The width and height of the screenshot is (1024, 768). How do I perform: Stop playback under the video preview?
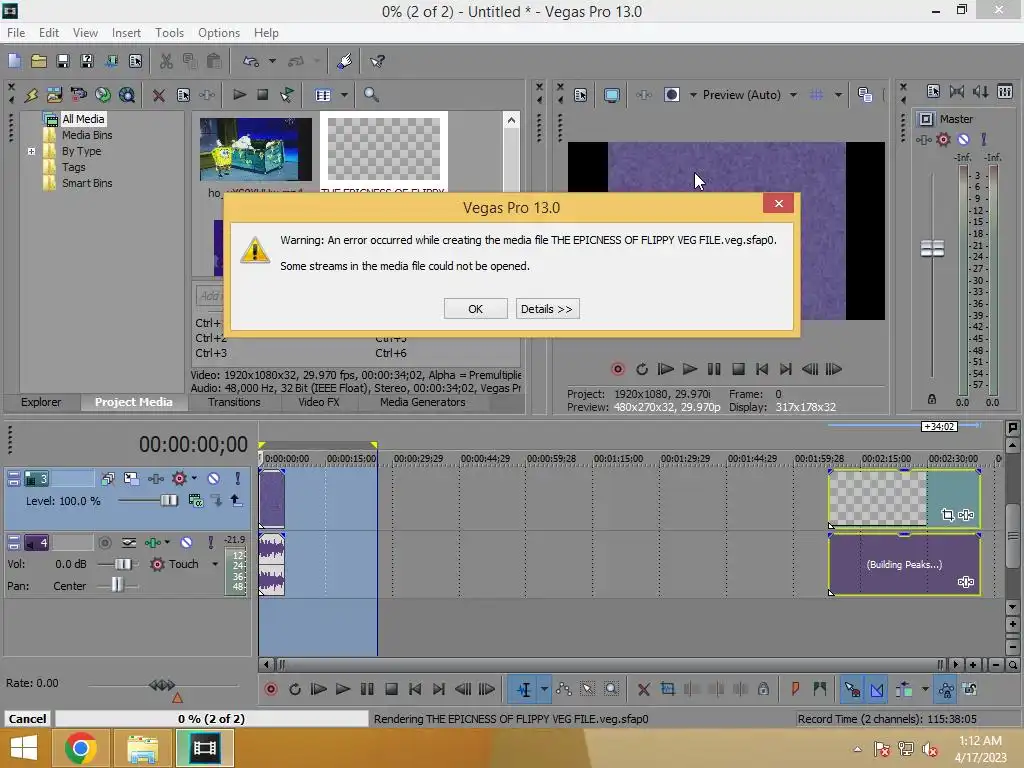click(738, 369)
